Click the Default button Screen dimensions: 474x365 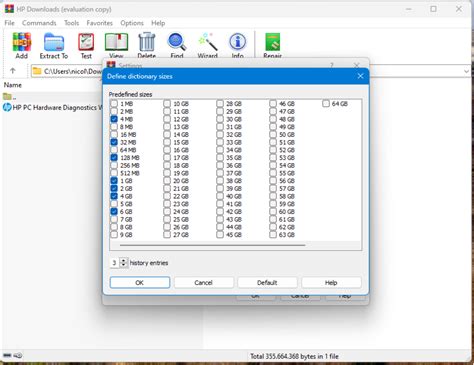click(x=267, y=282)
